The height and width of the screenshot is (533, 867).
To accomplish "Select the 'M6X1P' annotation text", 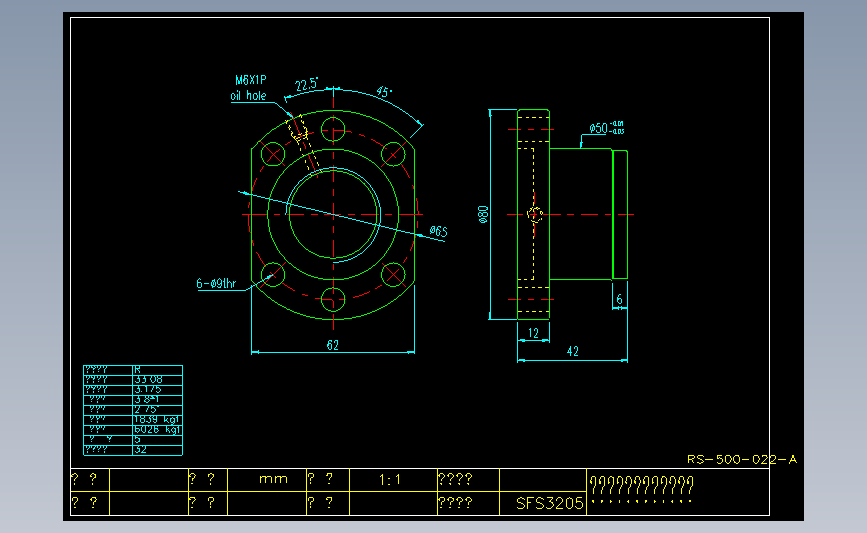I will tap(250, 80).
